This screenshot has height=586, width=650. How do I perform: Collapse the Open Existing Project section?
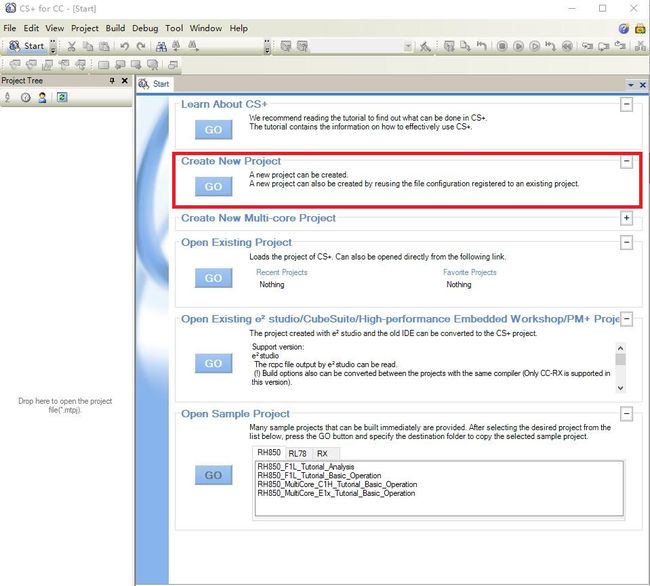click(x=626, y=242)
